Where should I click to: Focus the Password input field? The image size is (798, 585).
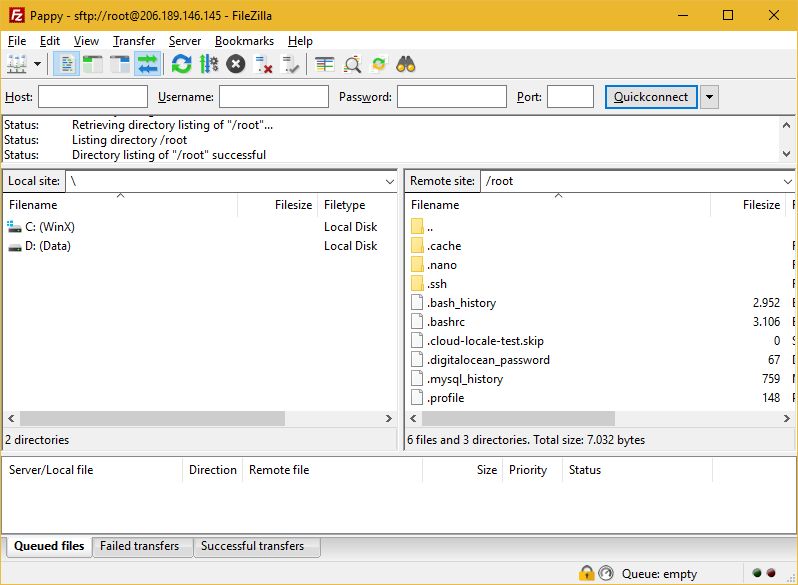pos(452,97)
